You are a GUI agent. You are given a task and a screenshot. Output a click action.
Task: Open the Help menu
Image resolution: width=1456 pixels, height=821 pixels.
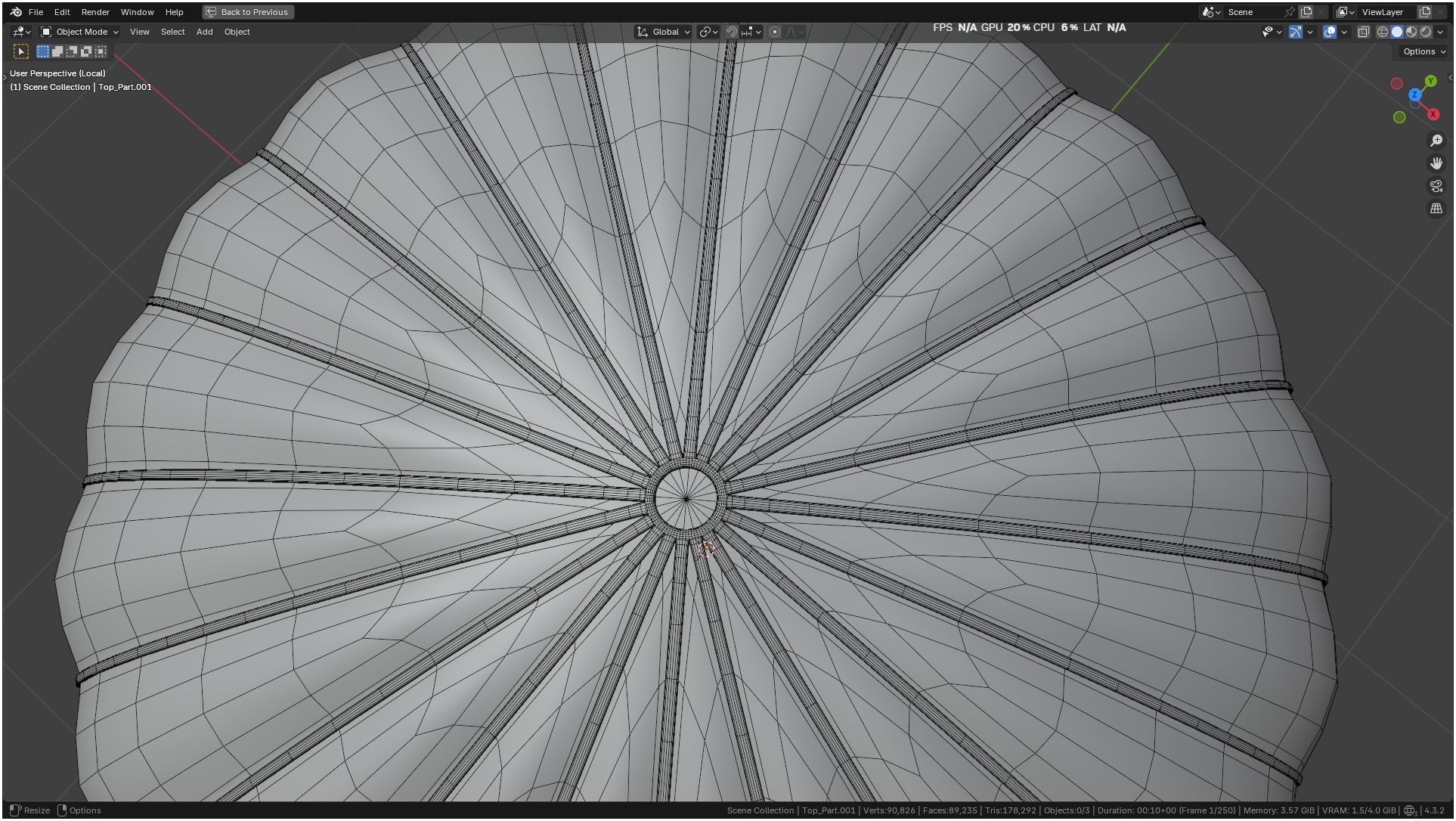pyautogui.click(x=174, y=12)
